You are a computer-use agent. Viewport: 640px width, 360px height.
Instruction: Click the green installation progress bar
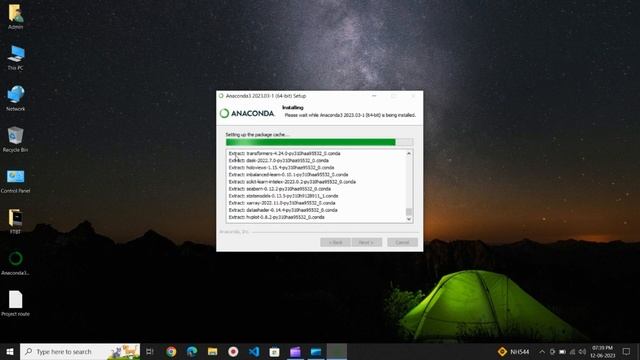(319, 142)
